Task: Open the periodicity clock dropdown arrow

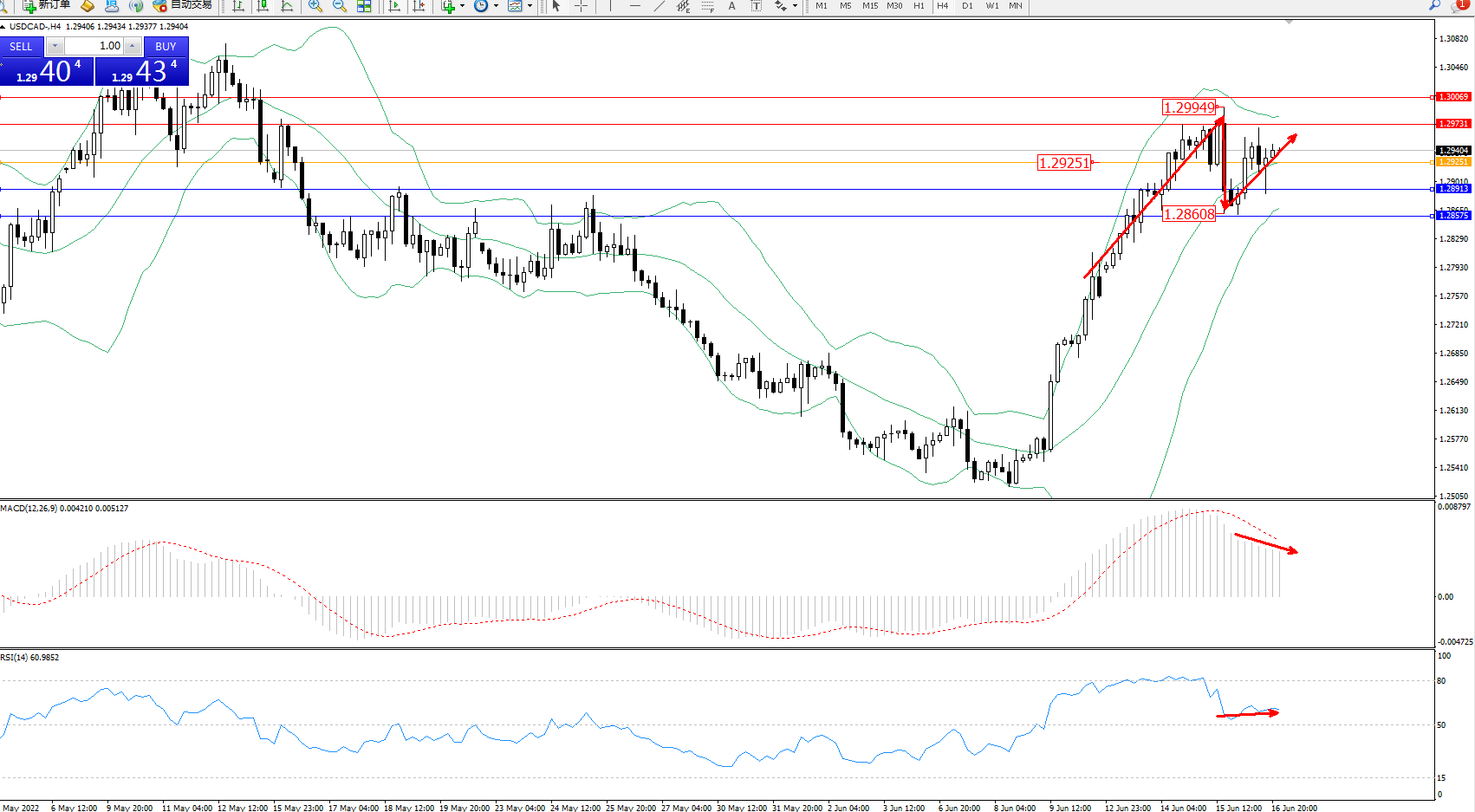Action: (x=496, y=6)
